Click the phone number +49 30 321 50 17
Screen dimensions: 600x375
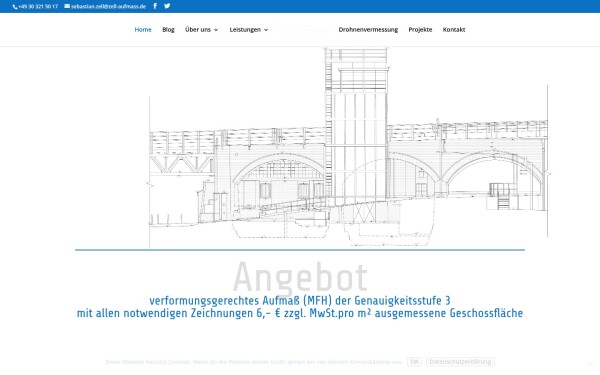(35, 7)
